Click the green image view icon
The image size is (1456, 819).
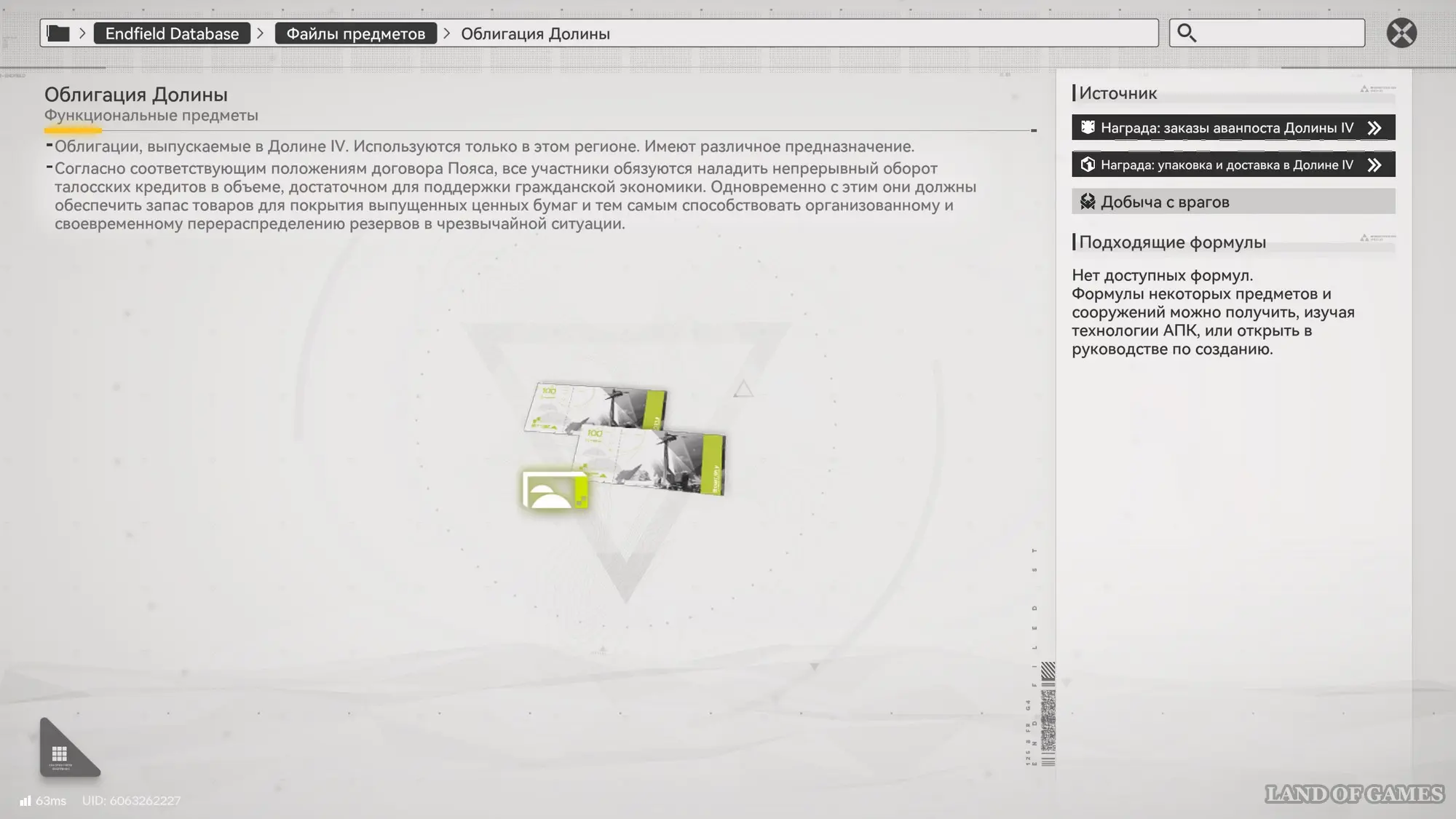555,490
